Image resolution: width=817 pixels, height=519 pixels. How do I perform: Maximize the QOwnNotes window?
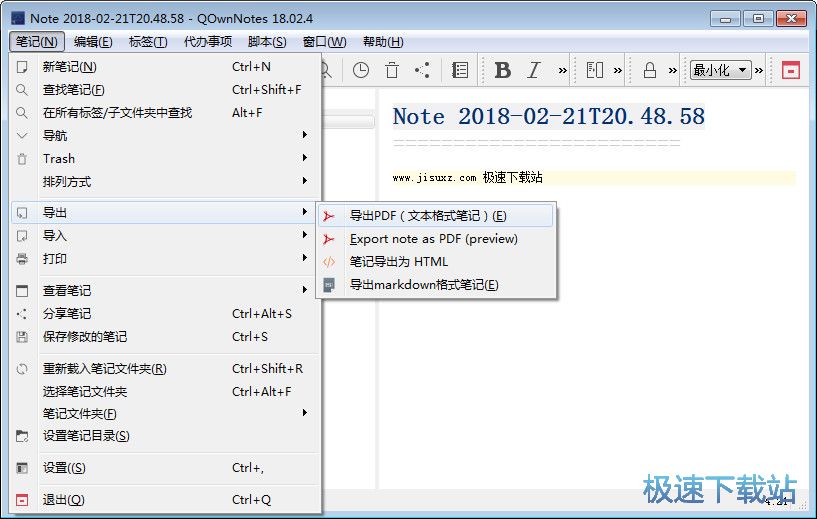click(758, 19)
